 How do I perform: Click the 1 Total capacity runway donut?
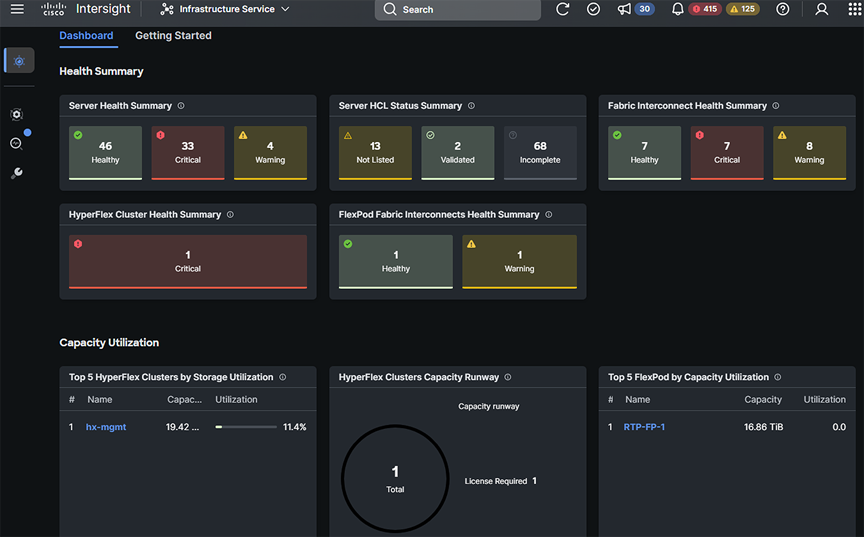tap(395, 479)
